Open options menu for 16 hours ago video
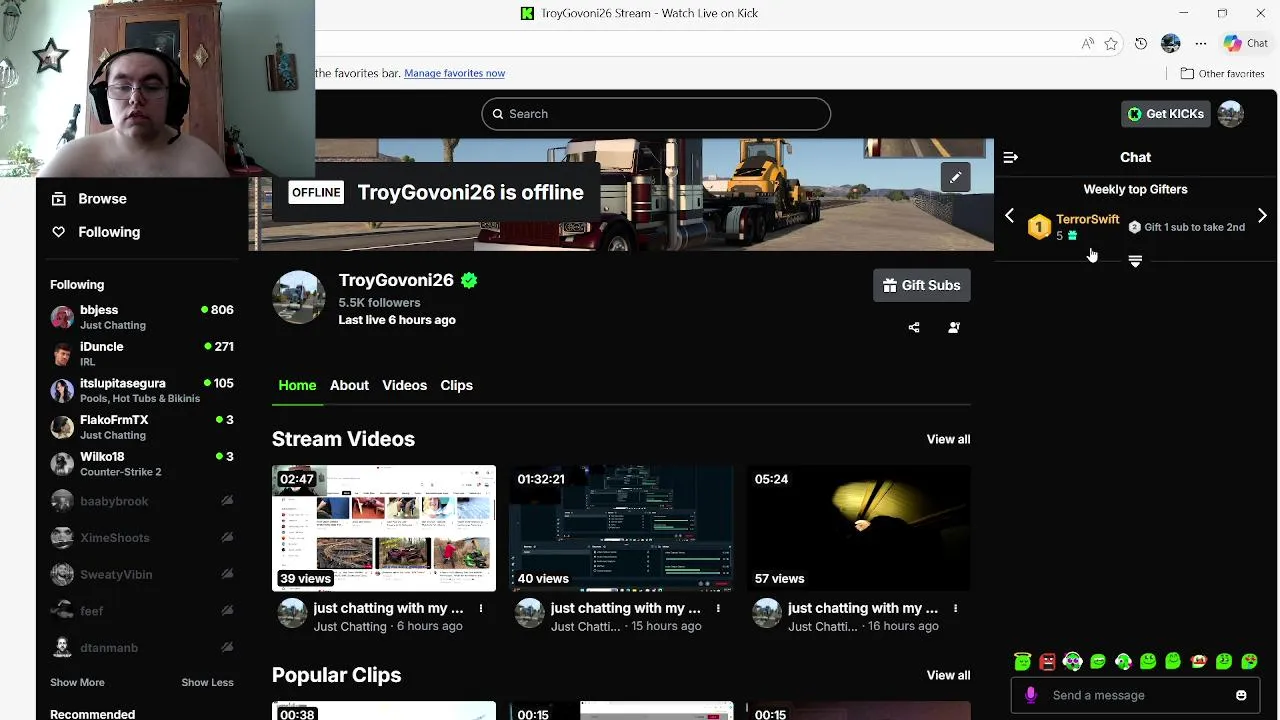The height and width of the screenshot is (720, 1280). tap(955, 608)
